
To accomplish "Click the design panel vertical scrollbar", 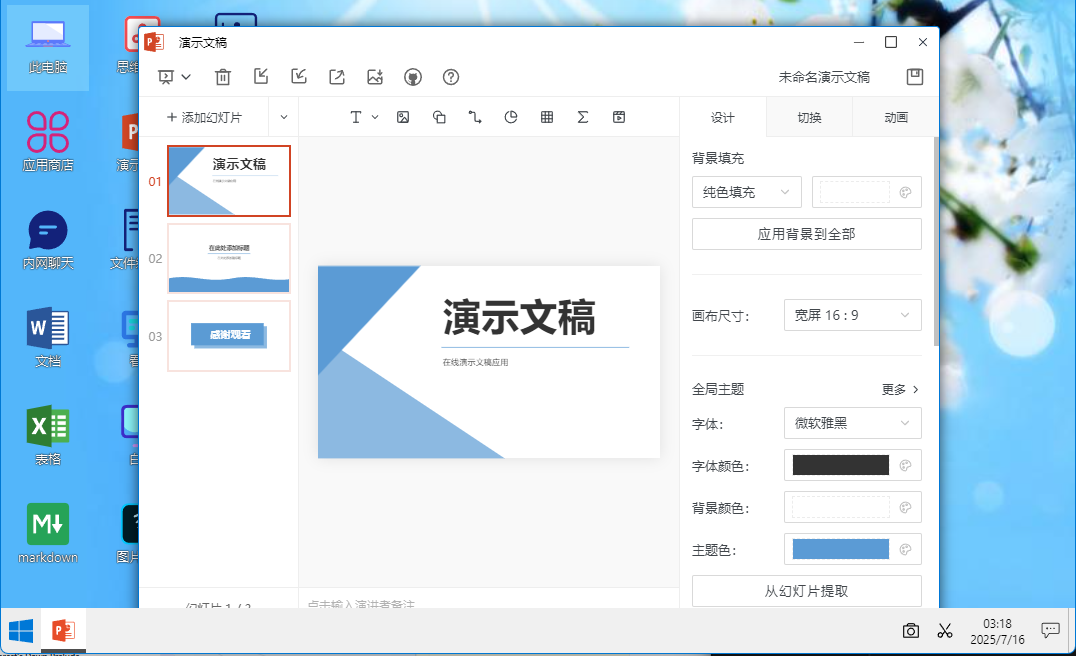I will pos(936,240).
